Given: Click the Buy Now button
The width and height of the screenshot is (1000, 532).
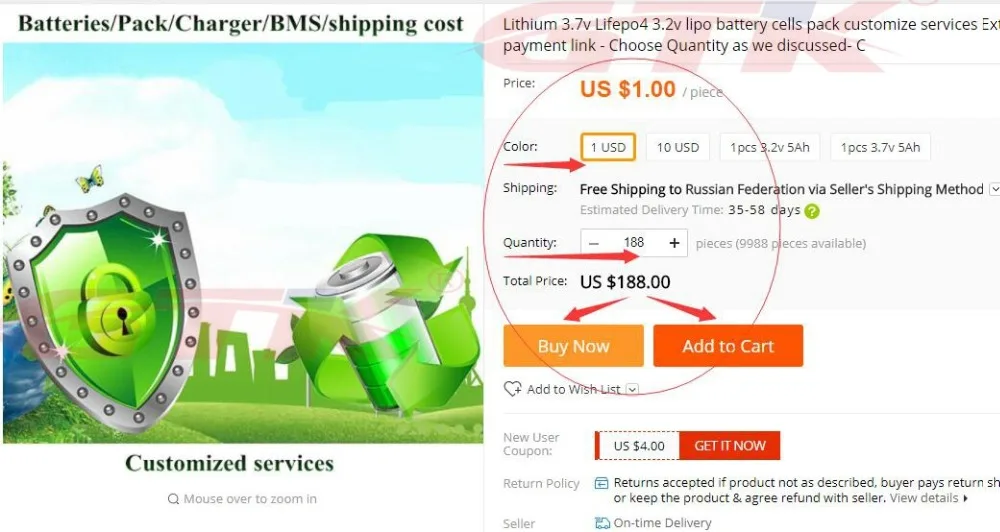Looking at the screenshot, I should point(573,346).
